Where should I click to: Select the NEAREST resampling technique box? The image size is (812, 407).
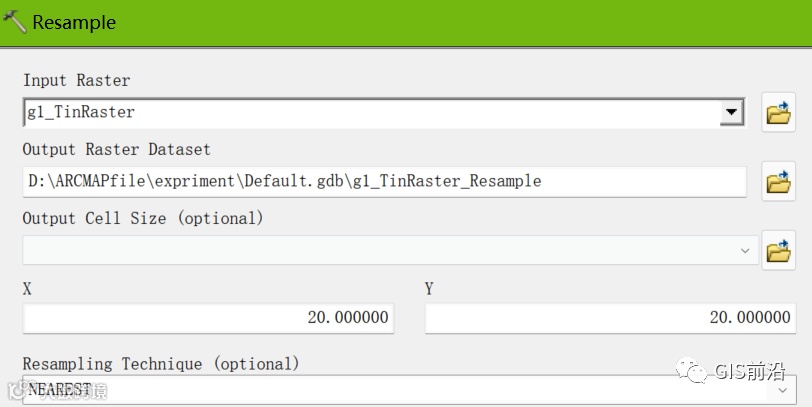[x=409, y=390]
